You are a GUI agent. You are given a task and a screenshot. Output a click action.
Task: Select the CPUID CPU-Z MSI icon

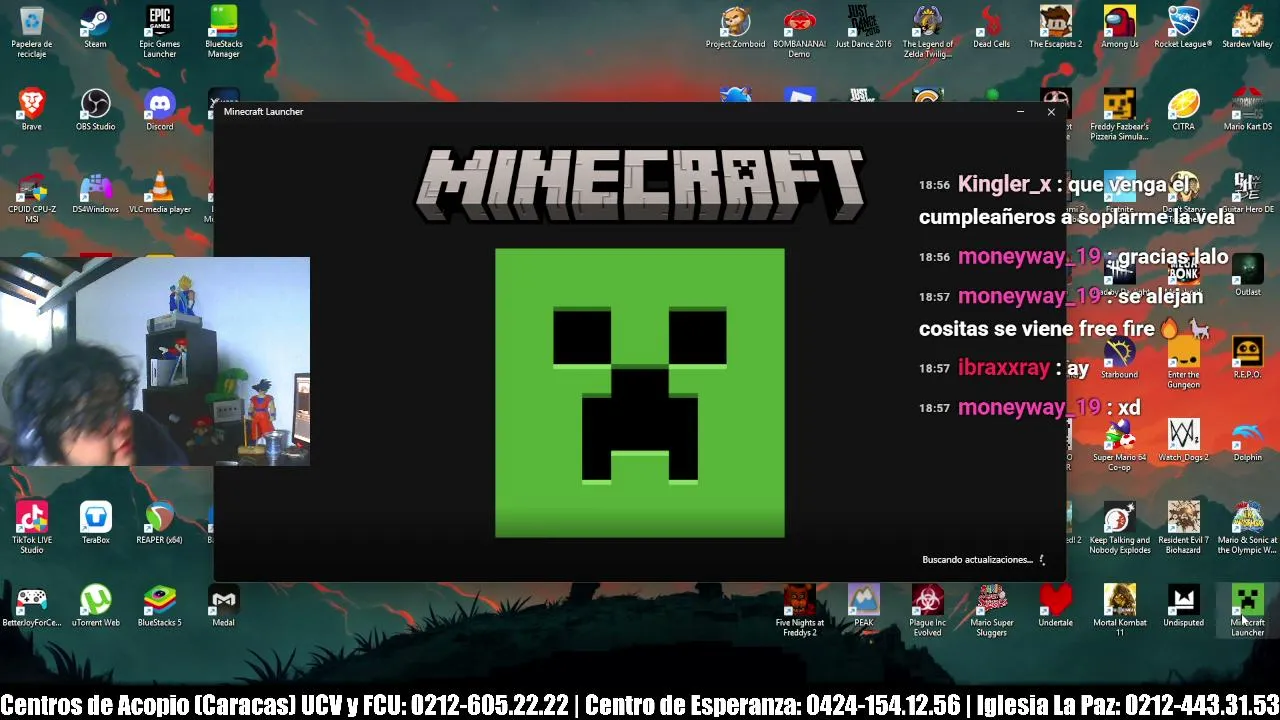[32, 198]
